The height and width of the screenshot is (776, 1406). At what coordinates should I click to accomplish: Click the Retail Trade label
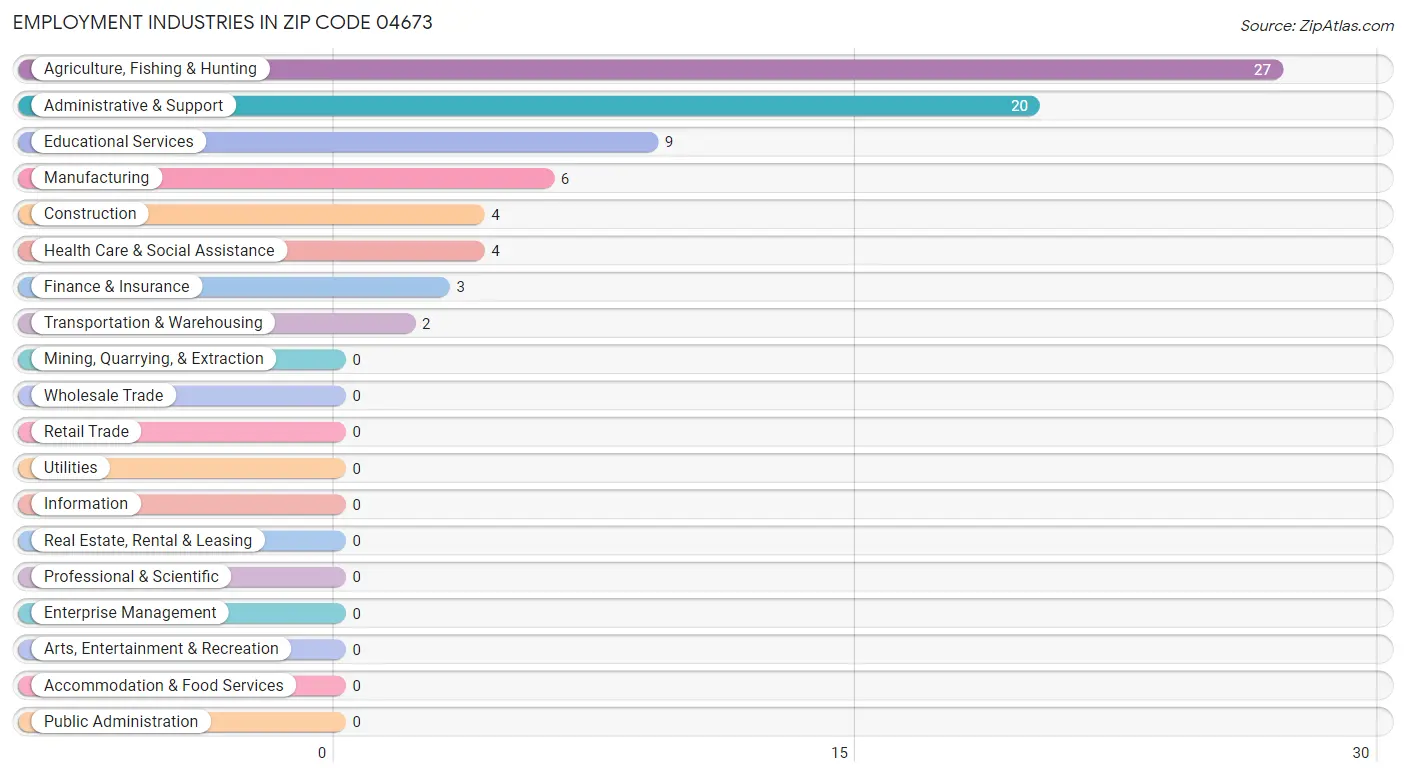86,431
